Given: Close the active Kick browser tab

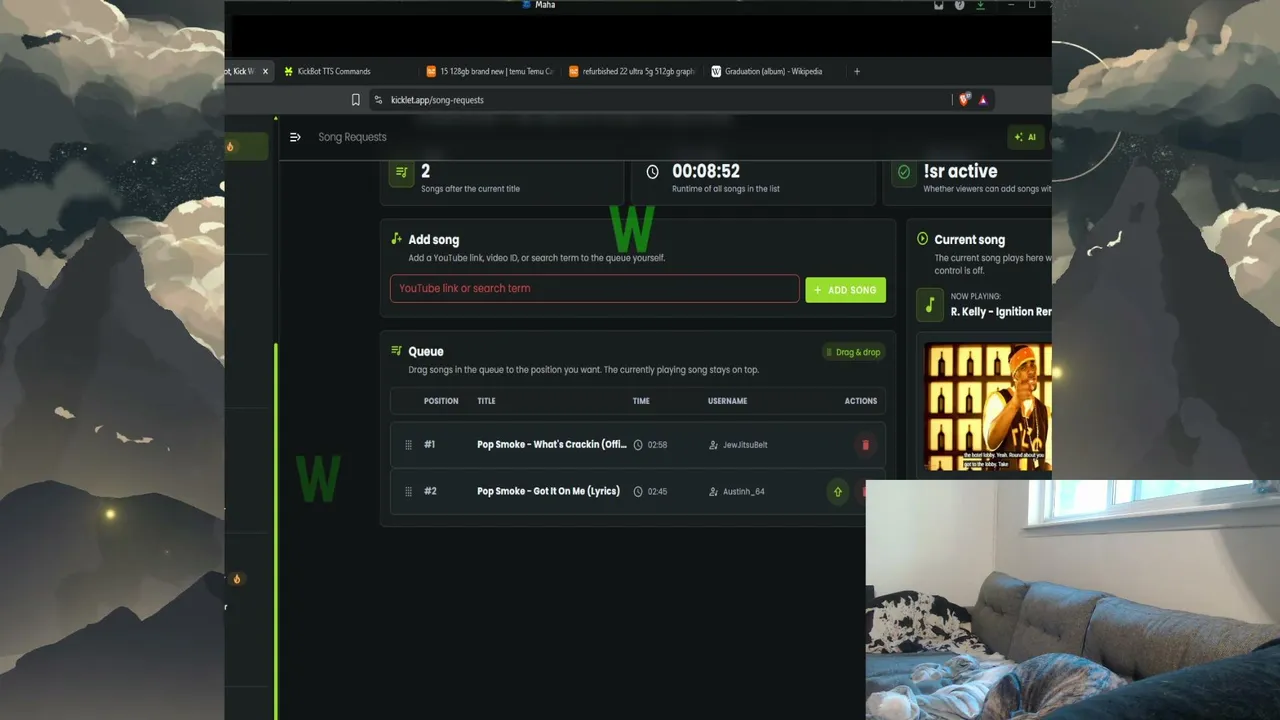Looking at the screenshot, I should tap(265, 71).
